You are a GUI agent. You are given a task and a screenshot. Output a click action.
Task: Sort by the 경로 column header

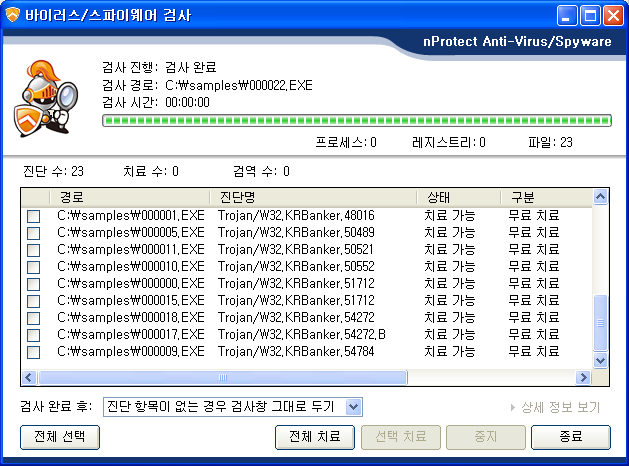click(130, 197)
